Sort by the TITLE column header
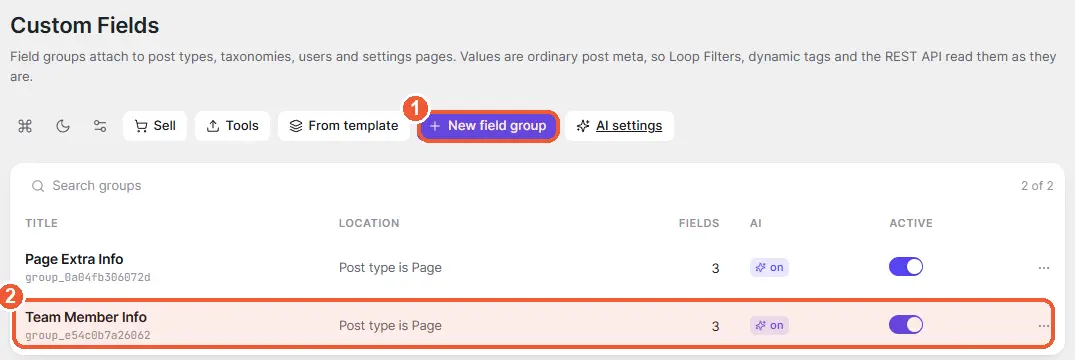Viewport: 1075px width, 360px height. 42,224
